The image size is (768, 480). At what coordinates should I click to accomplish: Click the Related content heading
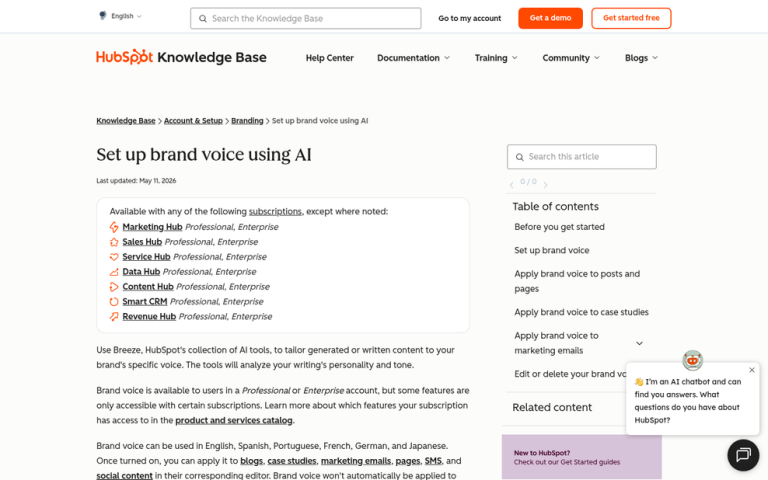552,408
